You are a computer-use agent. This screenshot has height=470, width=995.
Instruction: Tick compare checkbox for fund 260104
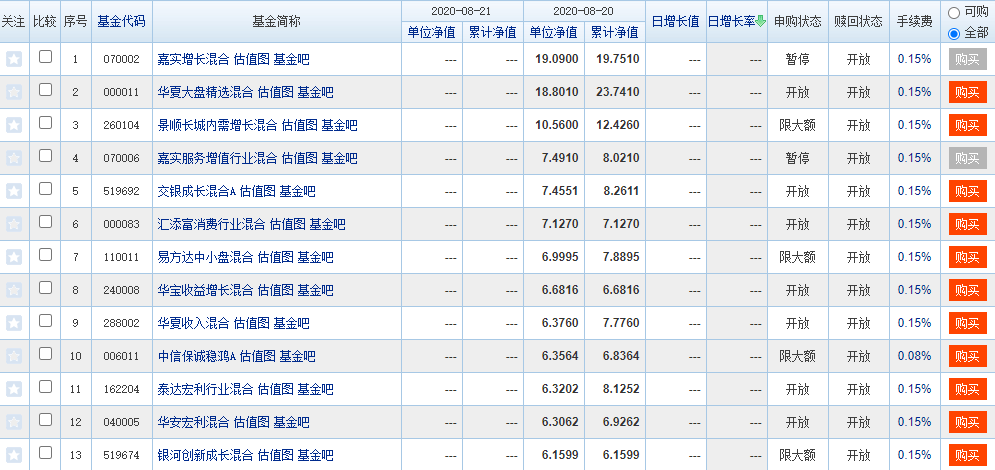(x=45, y=123)
